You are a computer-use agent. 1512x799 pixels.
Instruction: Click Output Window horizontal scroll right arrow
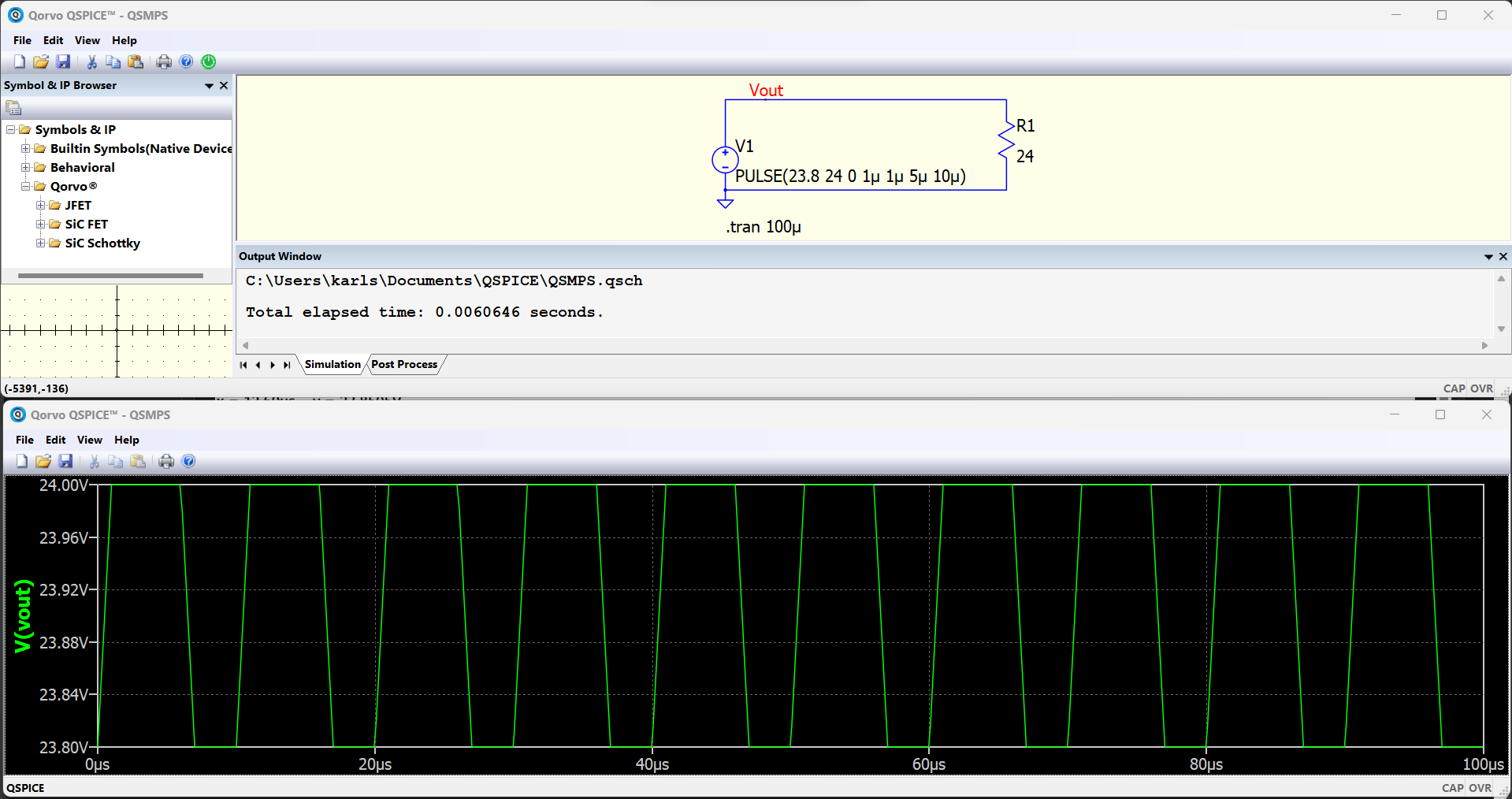(1484, 345)
